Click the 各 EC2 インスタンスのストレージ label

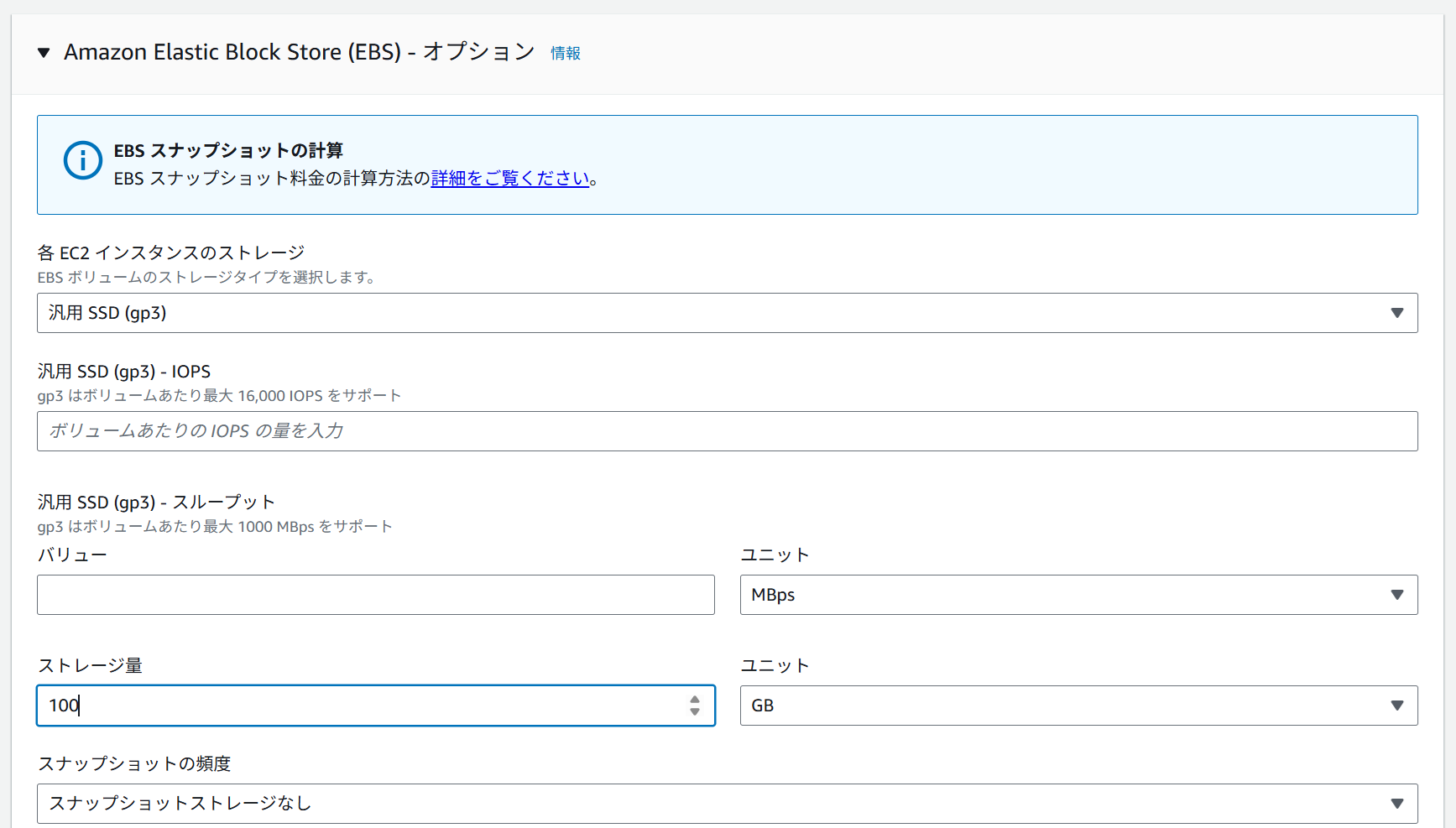pyautogui.click(x=171, y=253)
